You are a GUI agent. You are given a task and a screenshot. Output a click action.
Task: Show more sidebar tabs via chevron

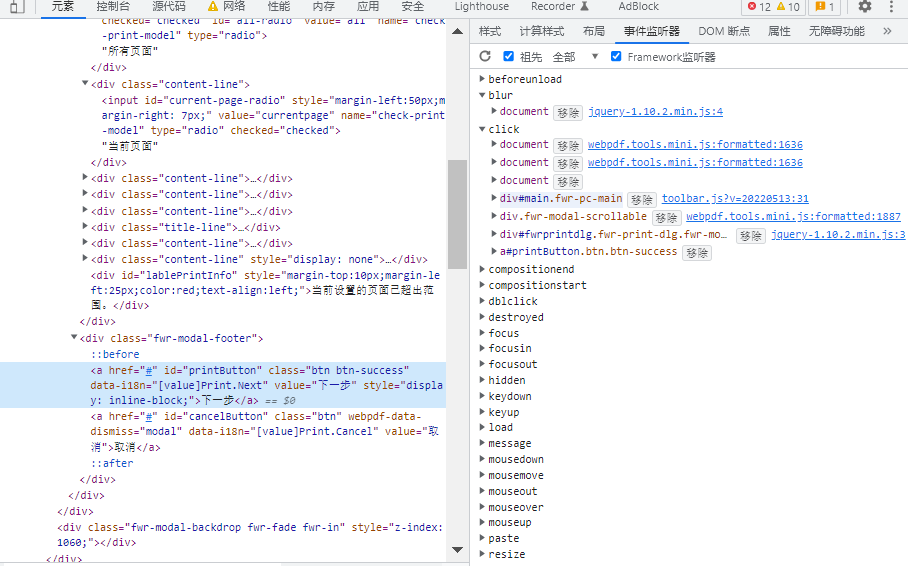[887, 31]
